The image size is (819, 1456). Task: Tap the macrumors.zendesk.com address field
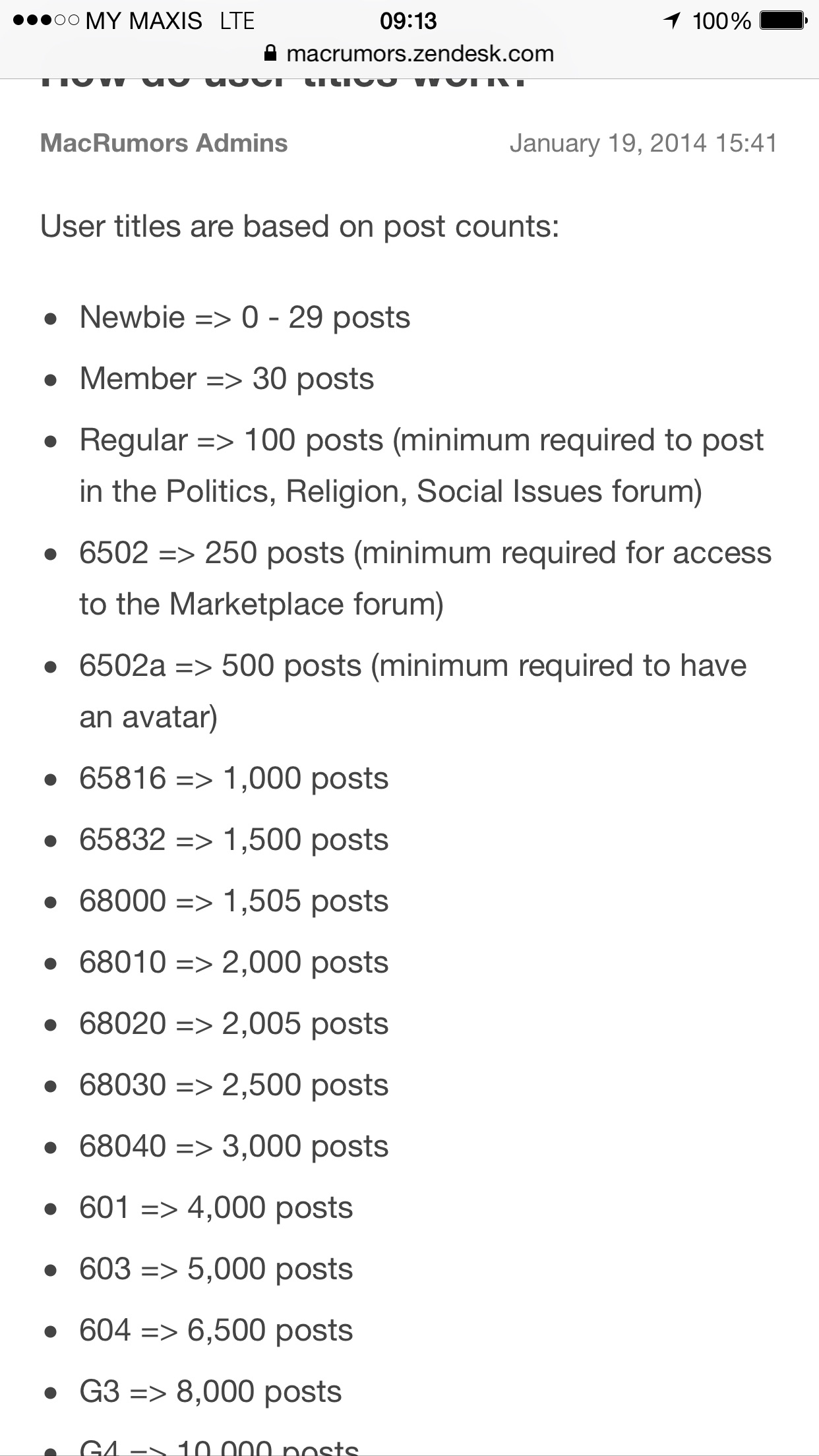[x=419, y=53]
